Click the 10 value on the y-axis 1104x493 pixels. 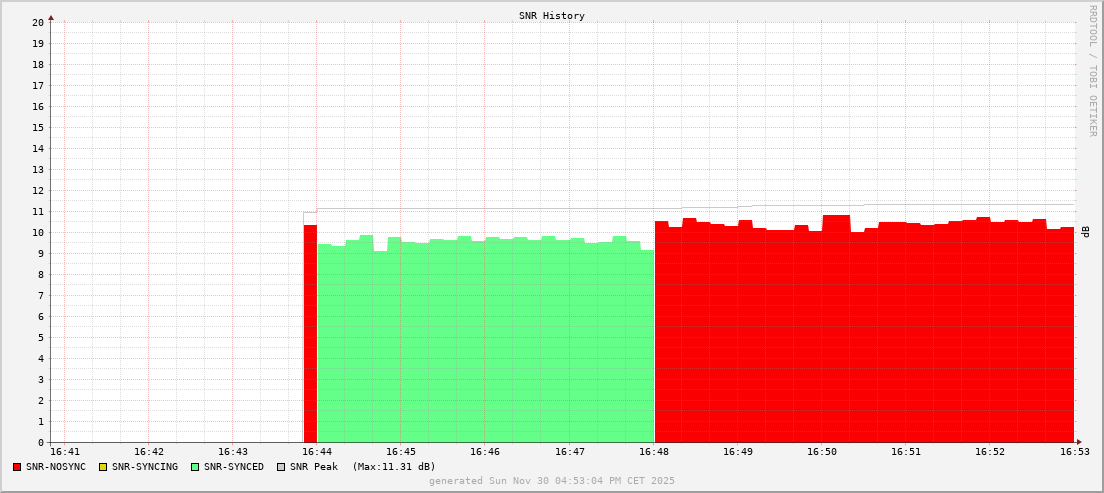click(x=38, y=232)
